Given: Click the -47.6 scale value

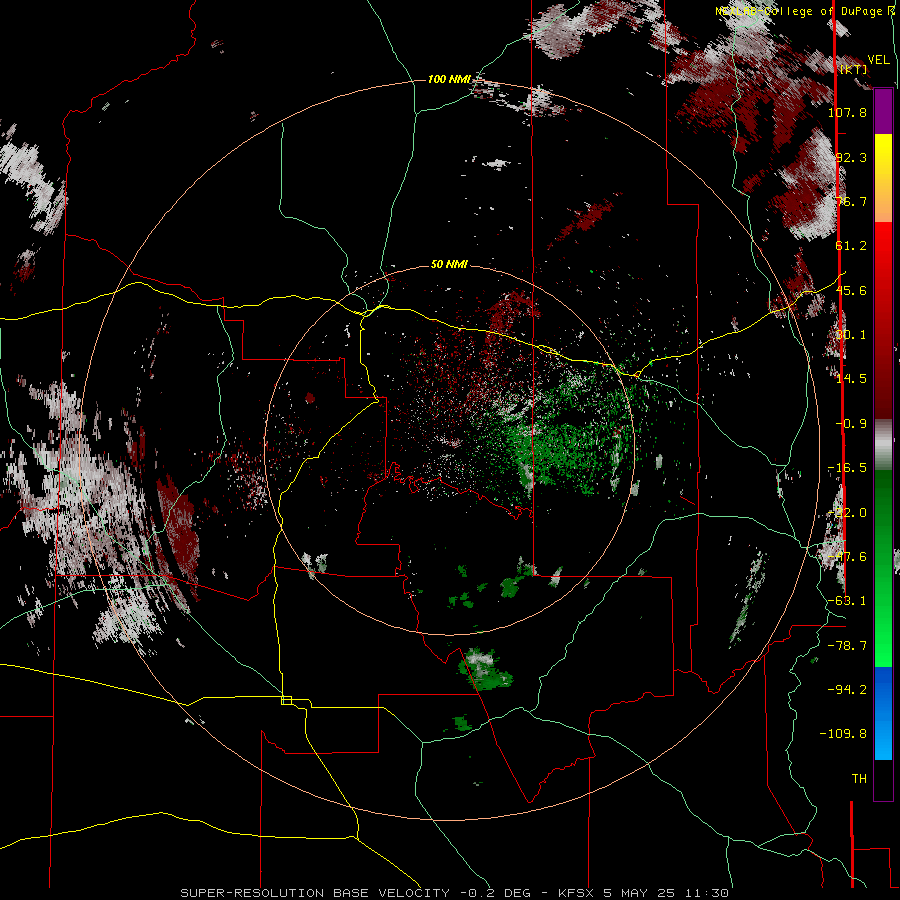Looking at the screenshot, I should 847,557.
